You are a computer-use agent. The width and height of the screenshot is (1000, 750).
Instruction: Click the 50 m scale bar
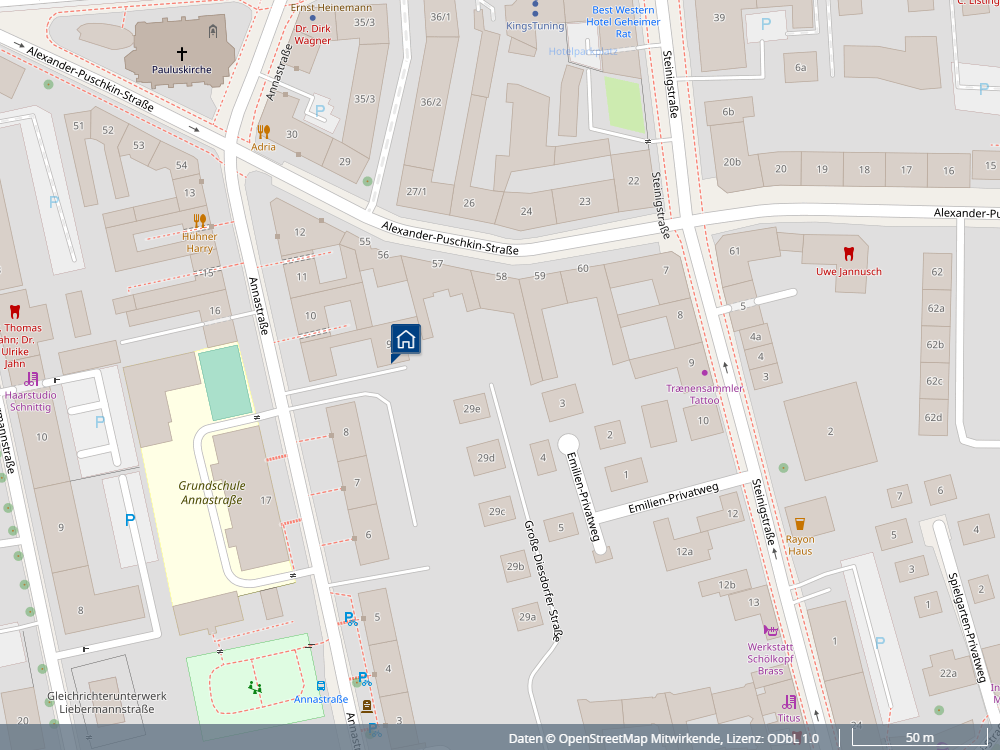click(919, 738)
